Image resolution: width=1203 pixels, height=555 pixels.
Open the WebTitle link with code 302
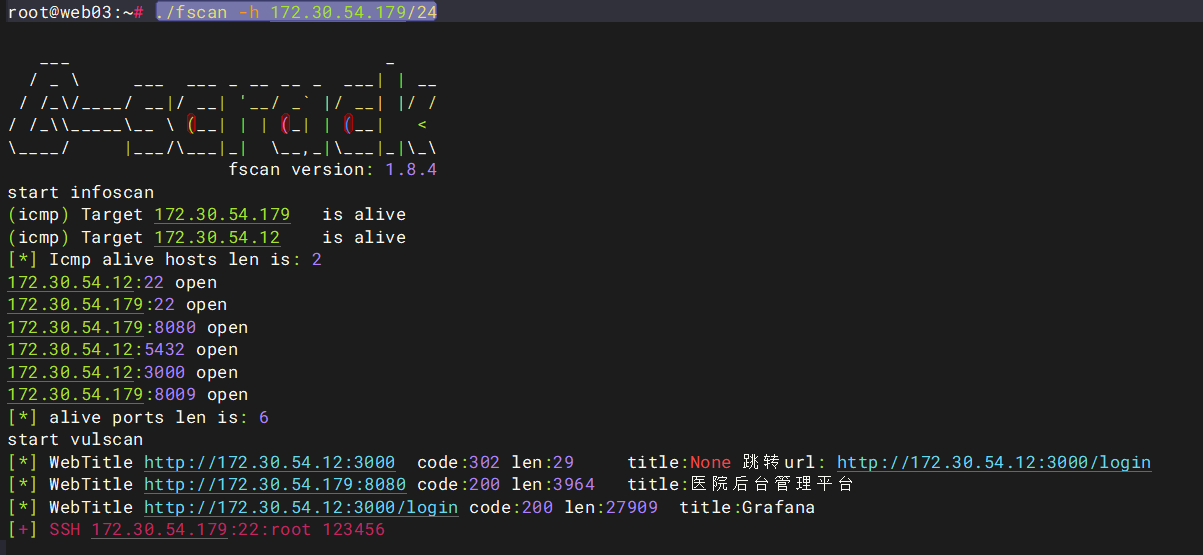[269, 462]
